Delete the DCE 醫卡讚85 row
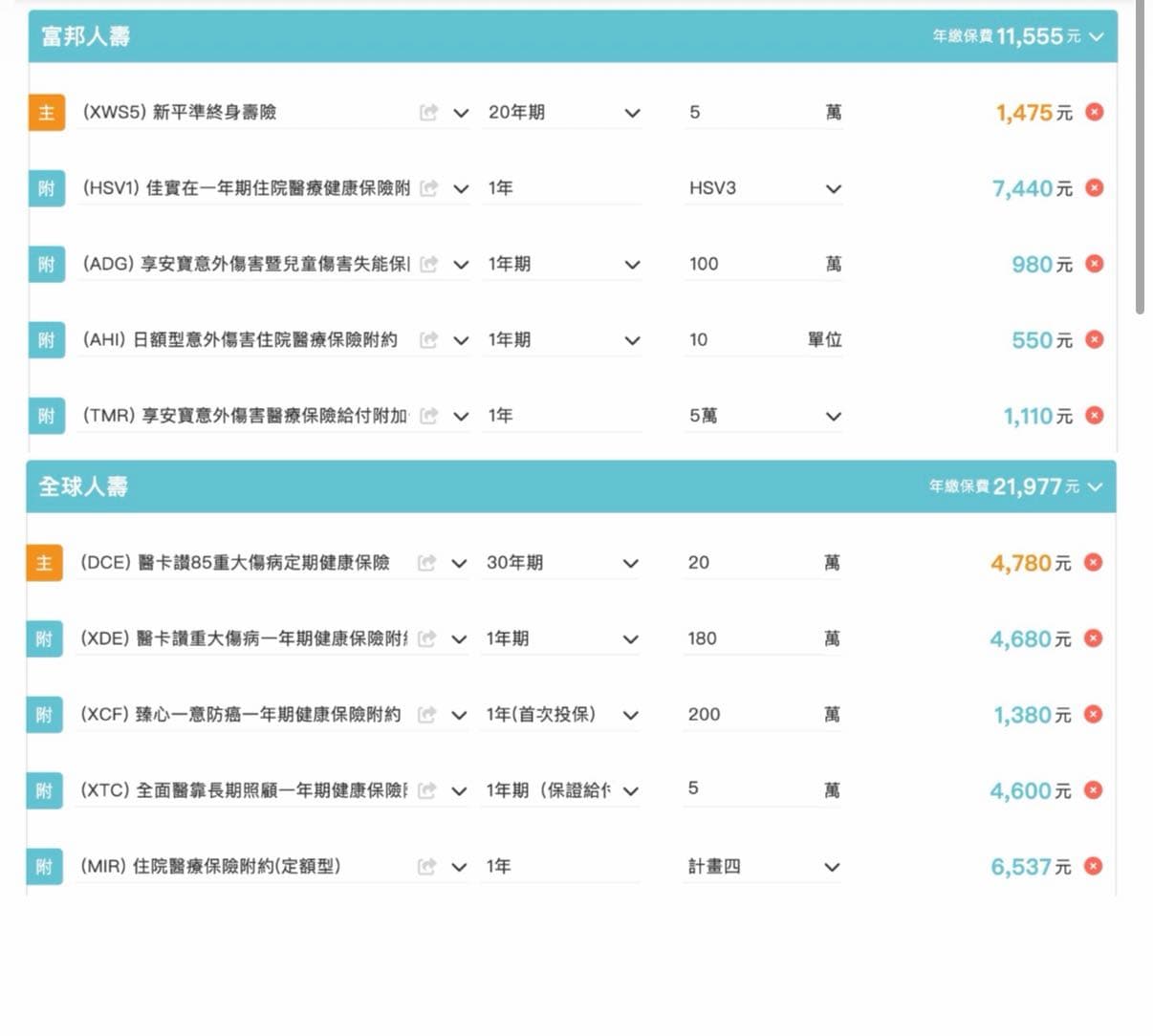Image resolution: width=1153 pixels, height=1036 pixels. 1093,562
